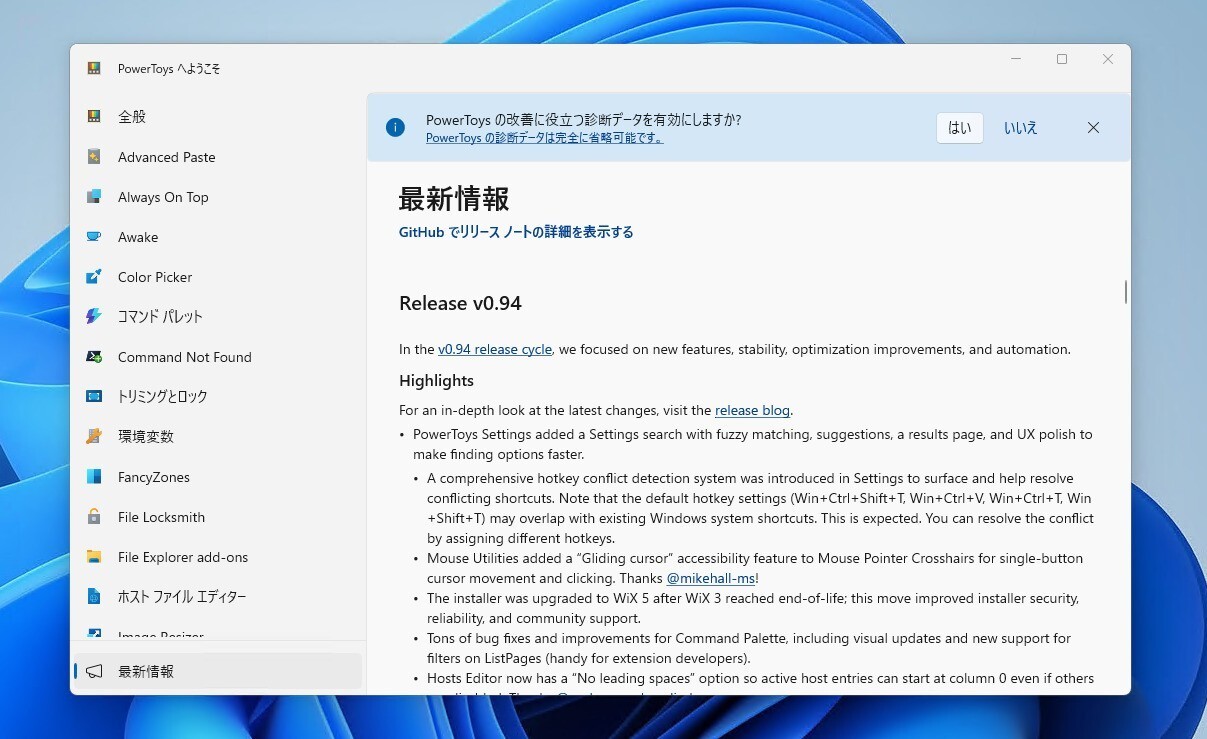Open the @mikehall-ms profile link

point(711,578)
